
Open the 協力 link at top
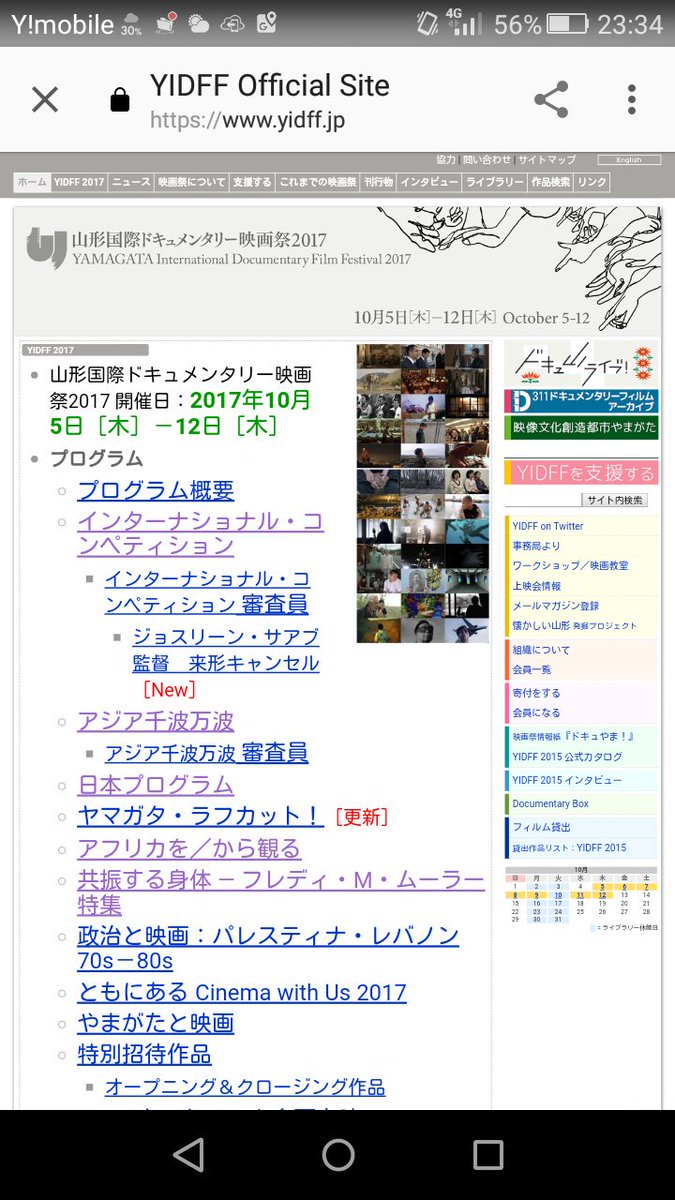[446, 160]
